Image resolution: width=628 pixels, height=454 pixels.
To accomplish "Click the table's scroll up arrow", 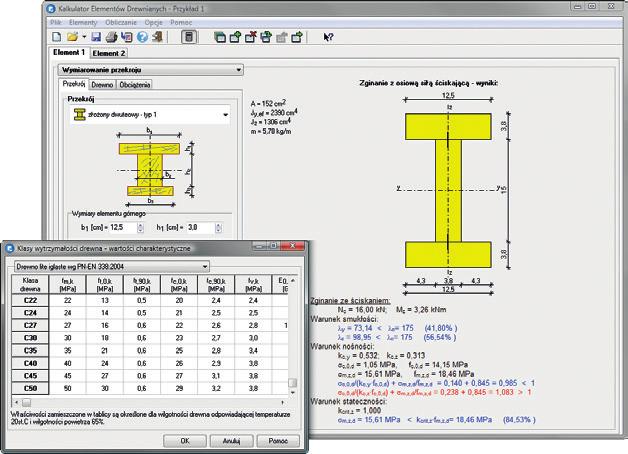I will 293,280.
